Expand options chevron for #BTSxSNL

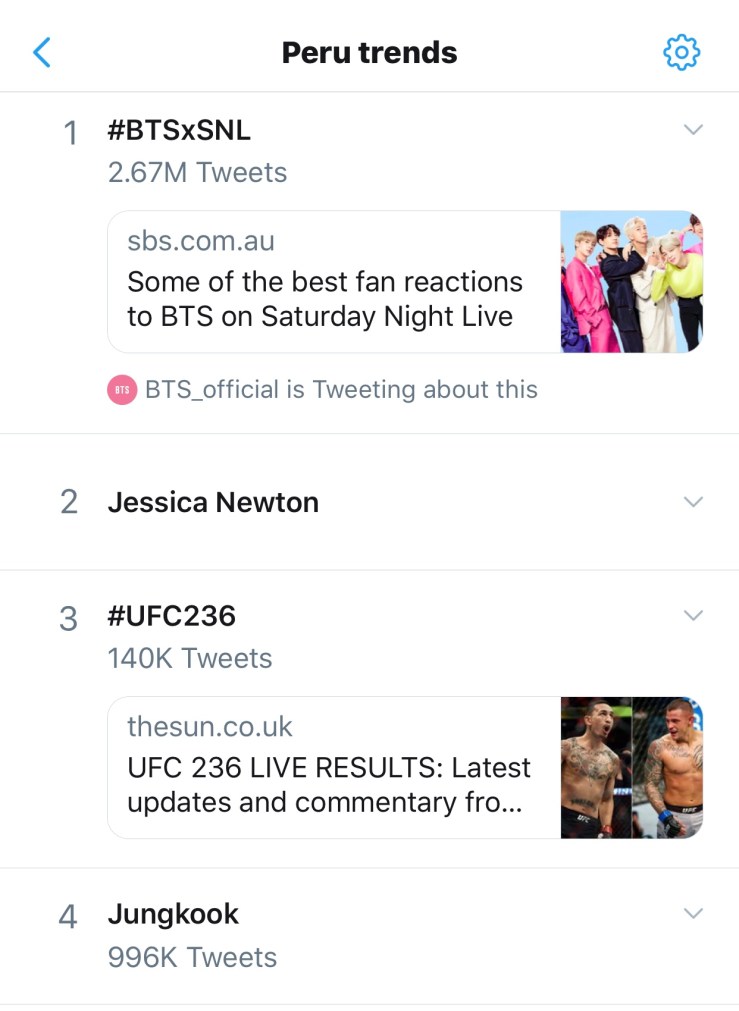point(693,130)
